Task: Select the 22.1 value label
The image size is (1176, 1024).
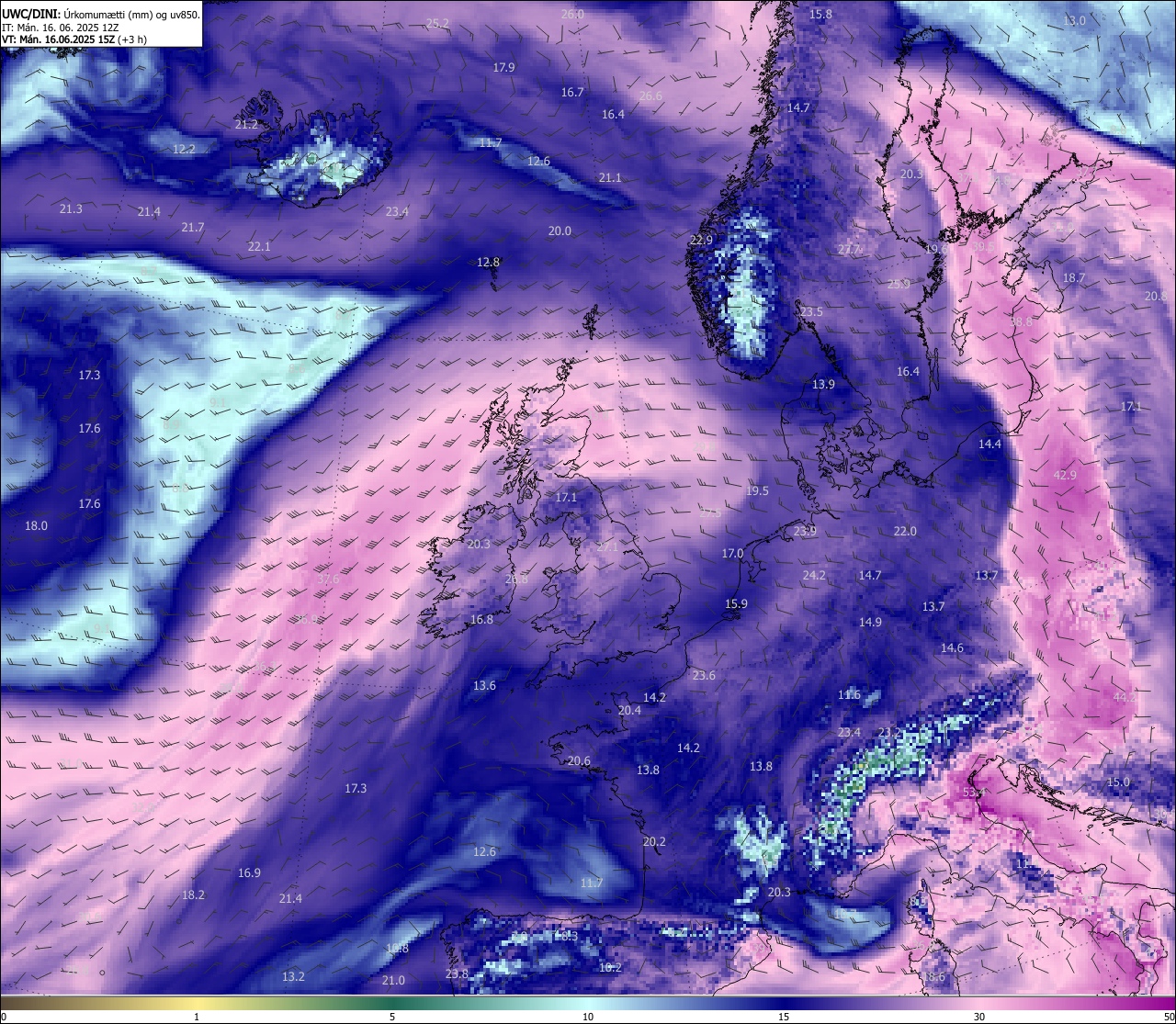Action: pos(259,246)
